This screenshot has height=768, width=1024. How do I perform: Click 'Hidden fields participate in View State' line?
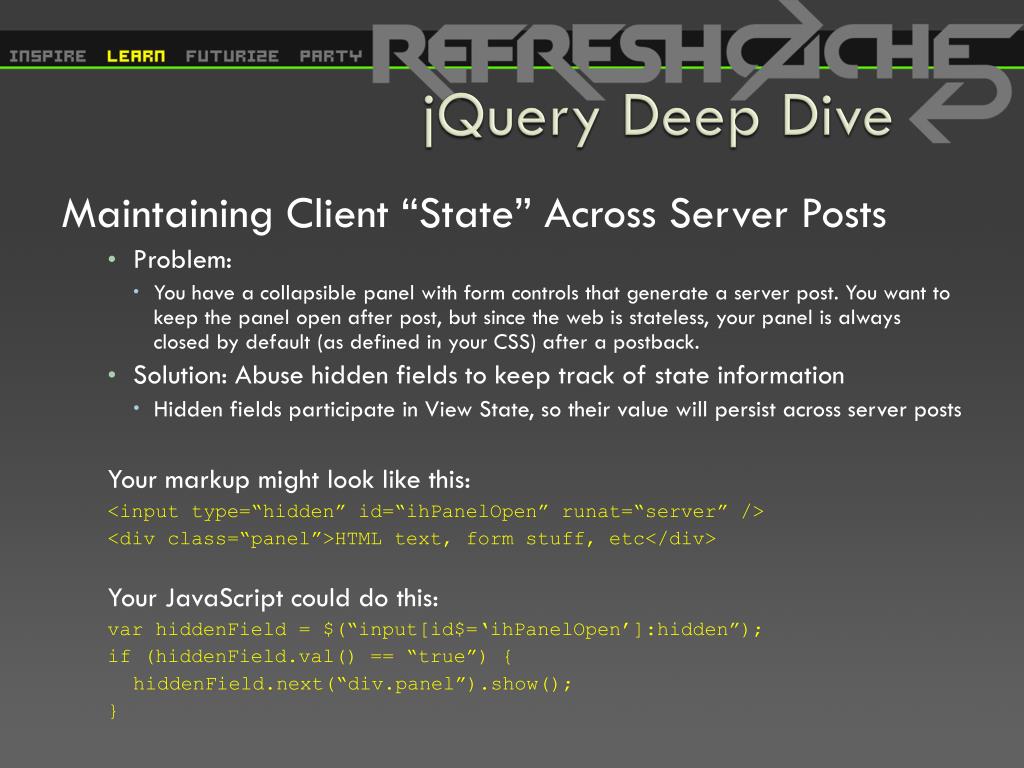tap(557, 410)
